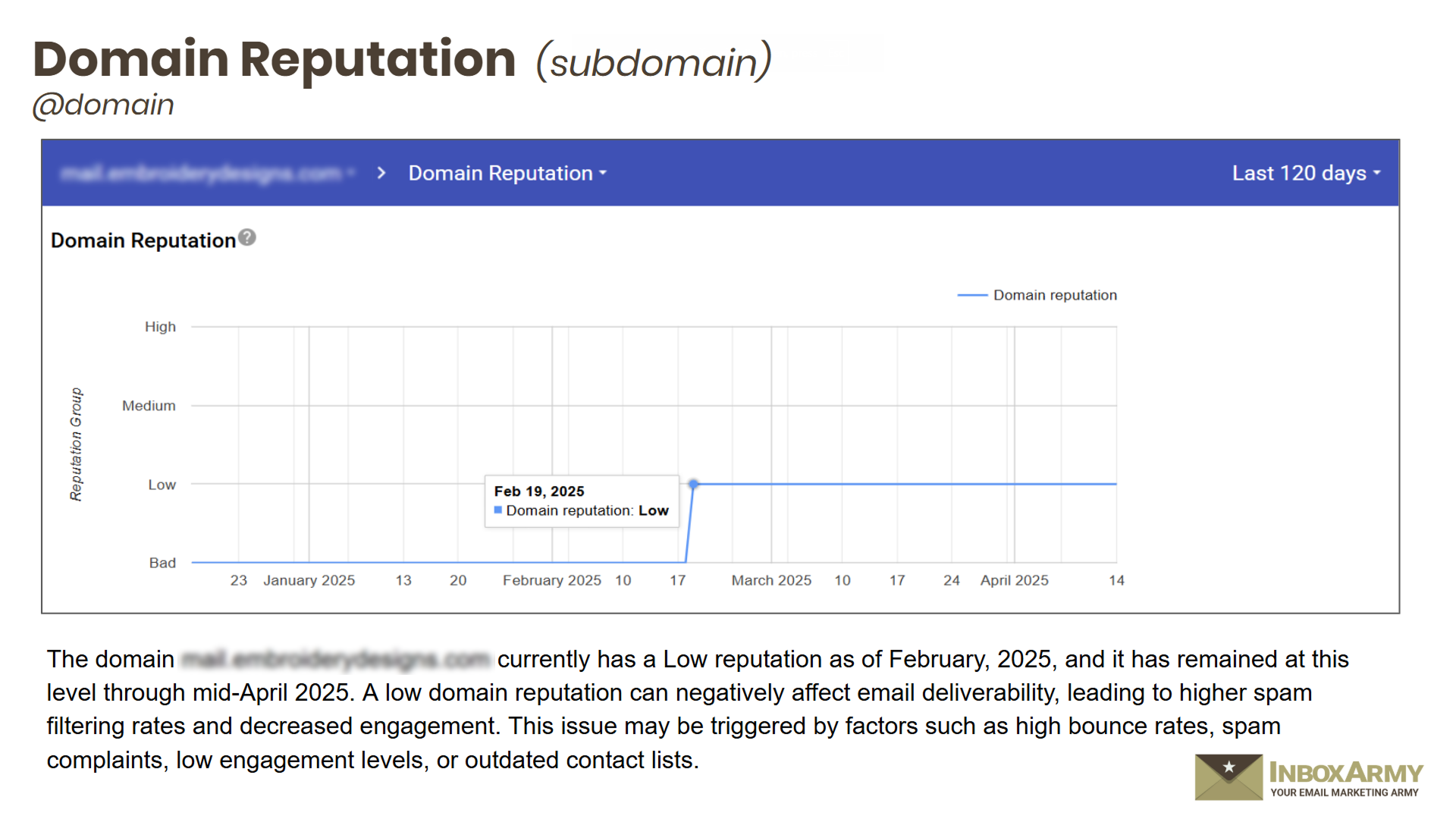Expand the Last 120 days range dropdown
Viewport: 1456px width, 819px height.
[1306, 174]
